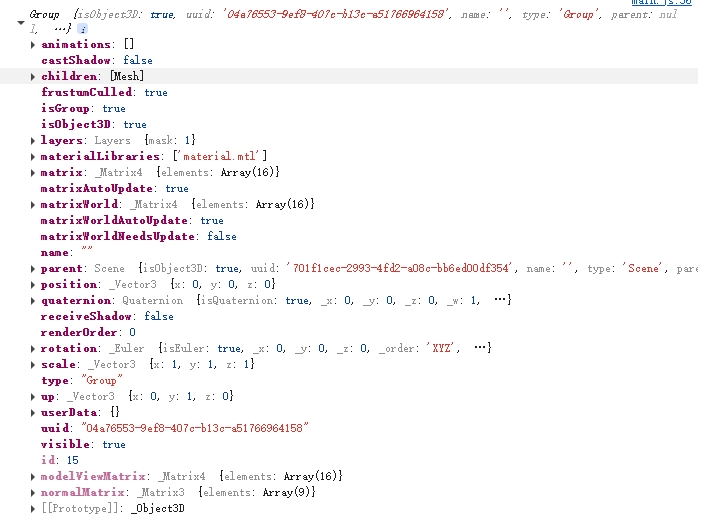Expand the [[Prototype]] _Object3D entry
The width and height of the screenshot is (713, 527).
(x=34, y=509)
